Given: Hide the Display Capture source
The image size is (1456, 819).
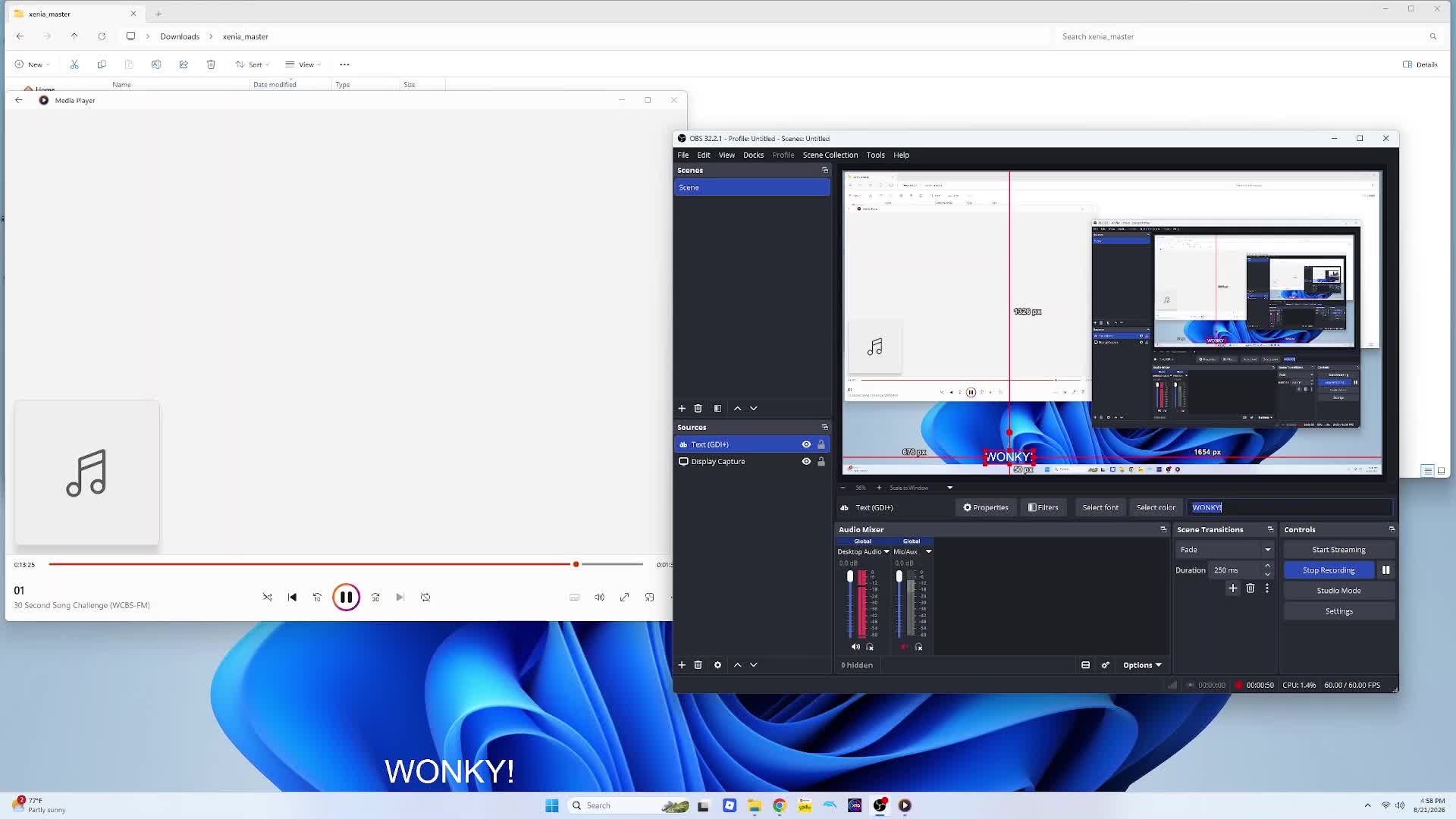Looking at the screenshot, I should (x=806, y=461).
